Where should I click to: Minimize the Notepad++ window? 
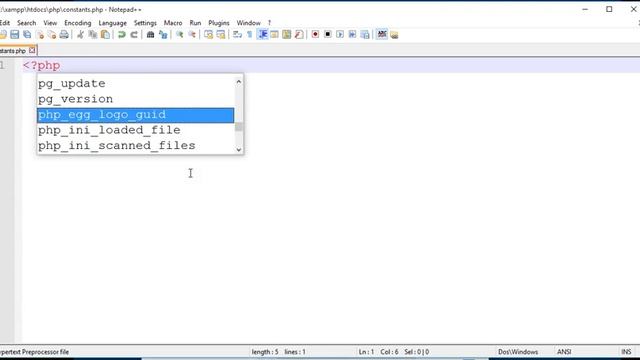(x=585, y=9)
